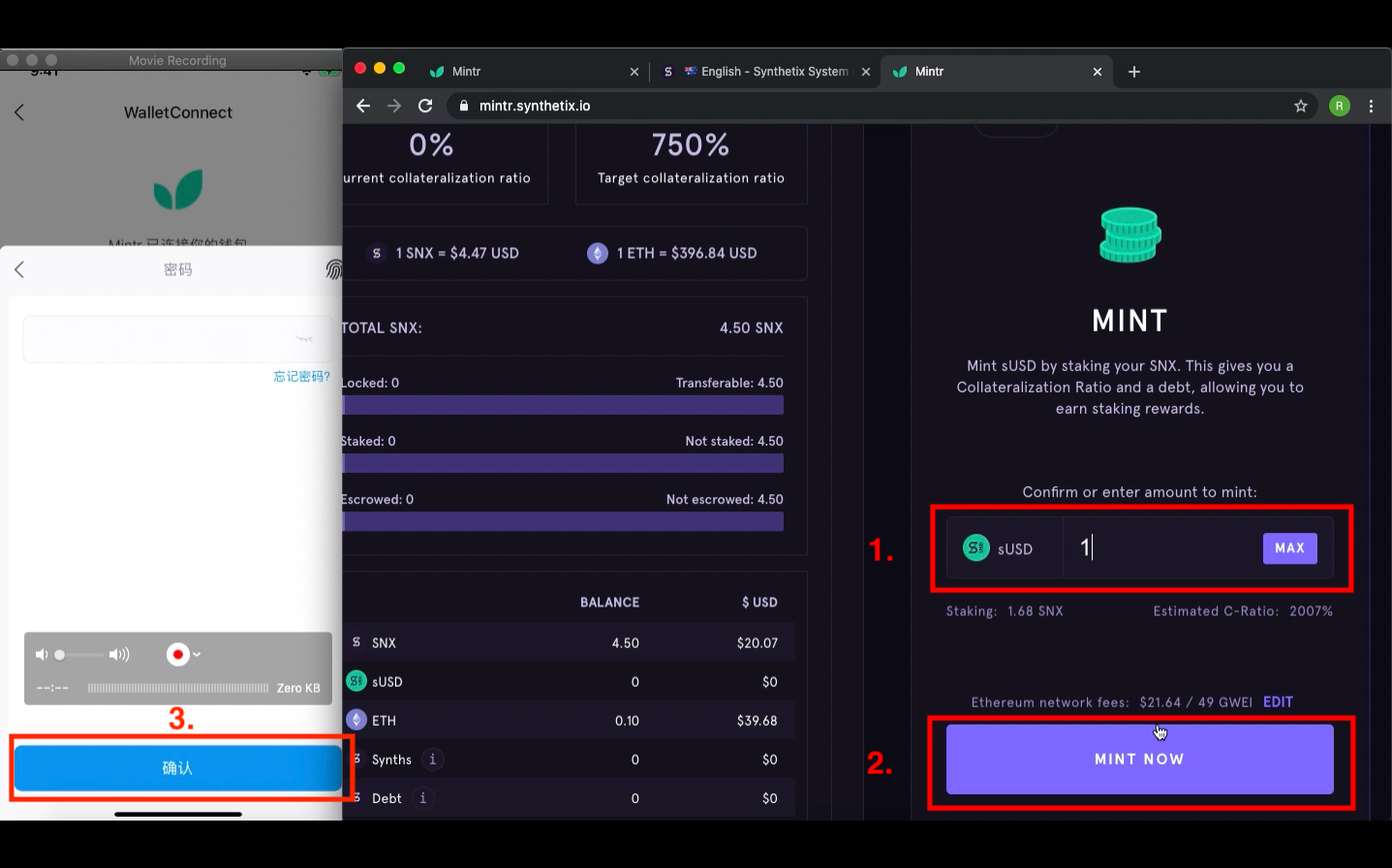This screenshot has height=868, width=1392.
Task: Click the MAX amount button
Action: [1289, 548]
